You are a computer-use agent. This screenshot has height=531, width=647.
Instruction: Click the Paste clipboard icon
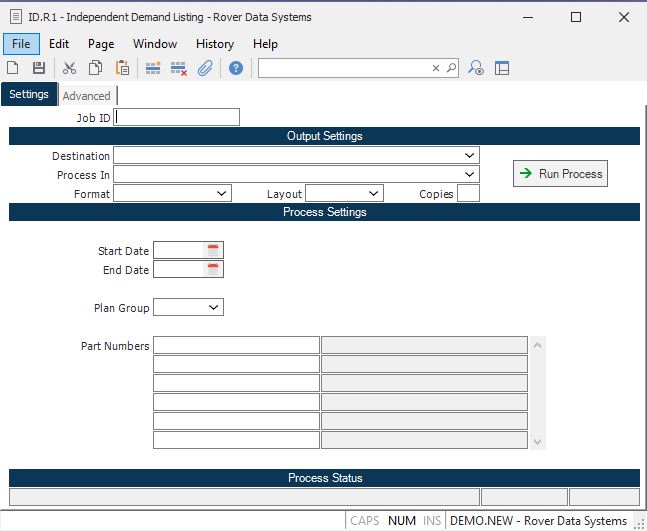click(122, 68)
